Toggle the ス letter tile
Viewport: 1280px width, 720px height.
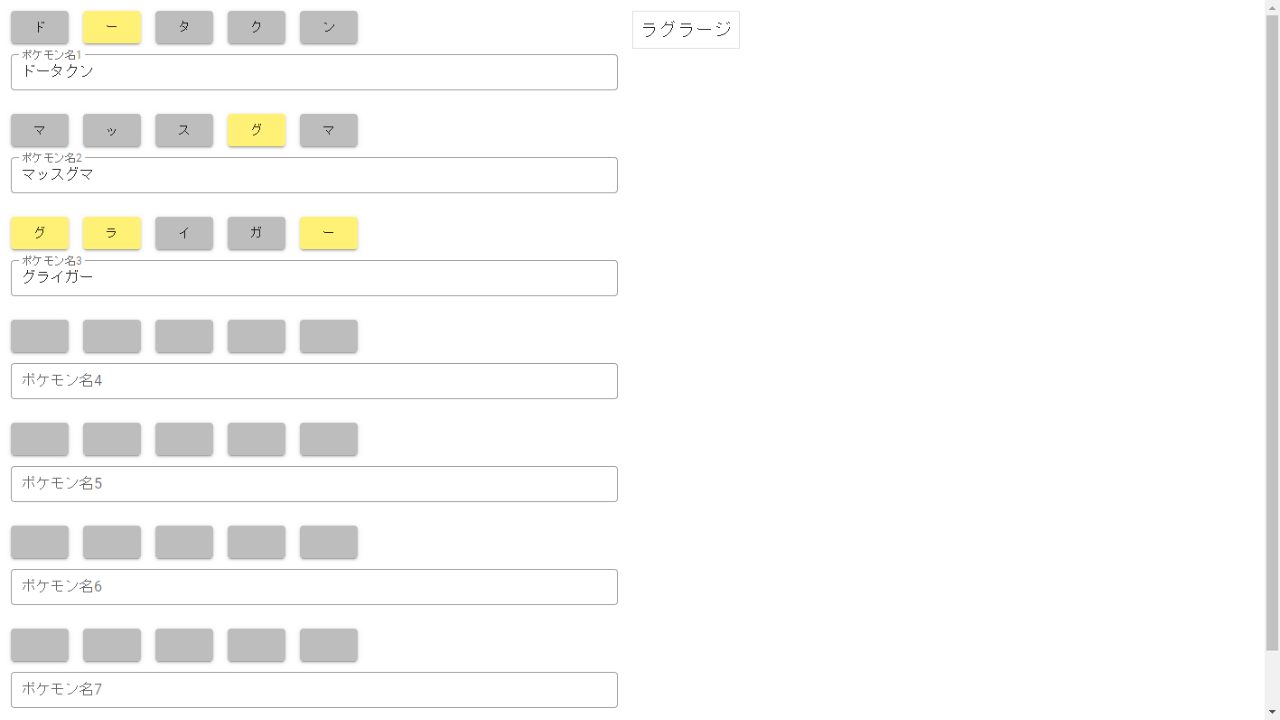tap(184, 131)
